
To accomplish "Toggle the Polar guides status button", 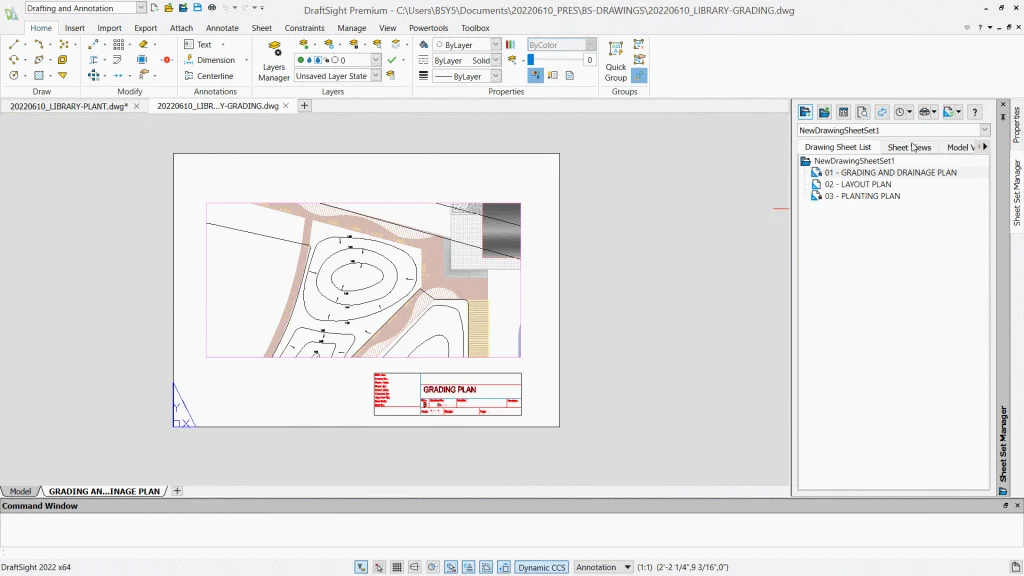I will 432,567.
